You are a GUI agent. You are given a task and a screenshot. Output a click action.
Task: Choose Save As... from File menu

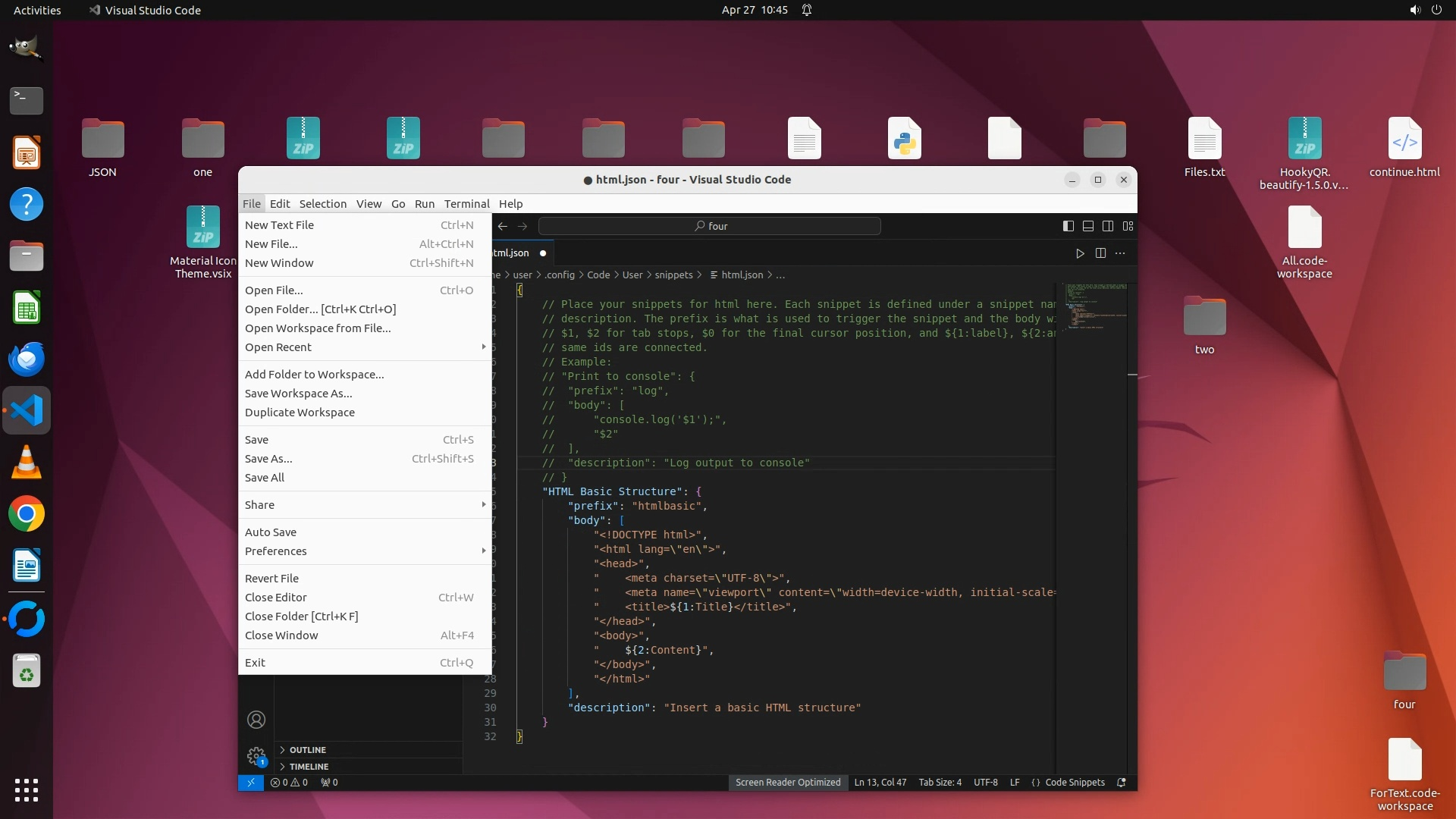click(268, 459)
